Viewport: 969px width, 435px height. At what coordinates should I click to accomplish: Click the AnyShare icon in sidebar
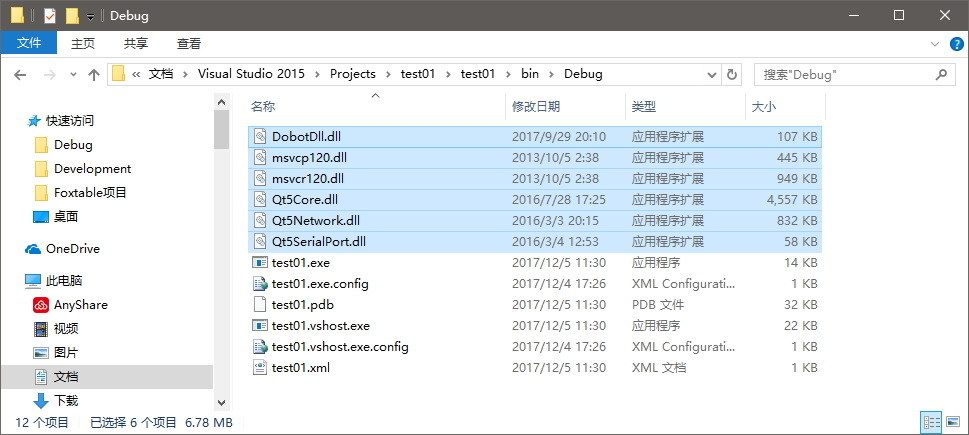(41, 305)
